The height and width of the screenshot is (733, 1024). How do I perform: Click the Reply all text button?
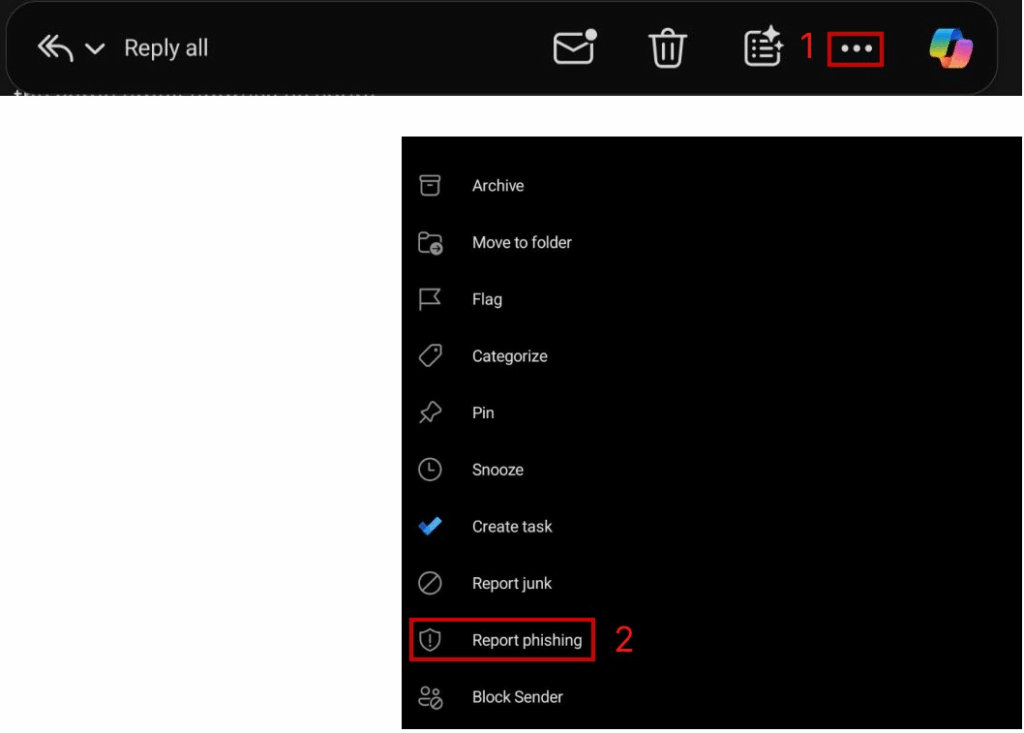coord(166,48)
